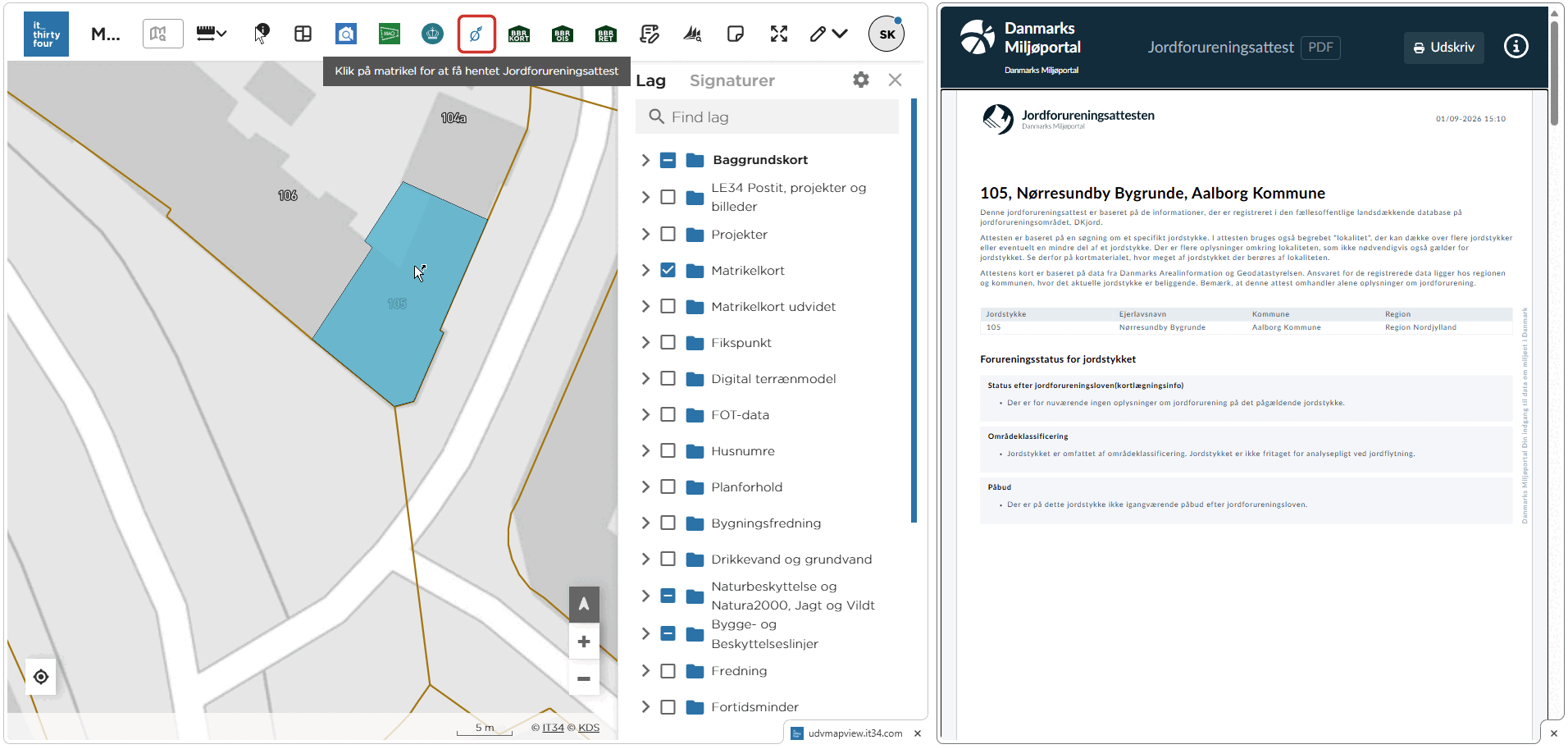
Task: Enable the Husnumre layer checkbox
Action: click(x=668, y=450)
